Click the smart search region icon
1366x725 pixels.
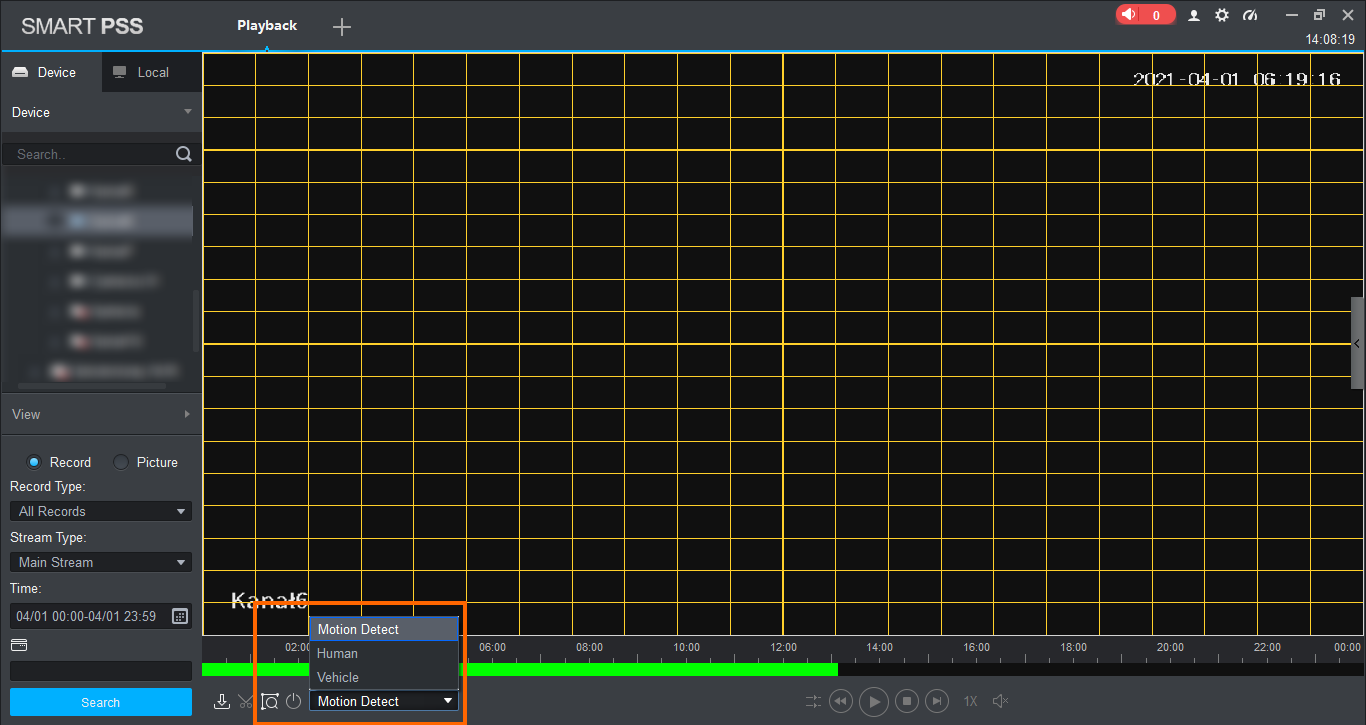tap(269, 701)
